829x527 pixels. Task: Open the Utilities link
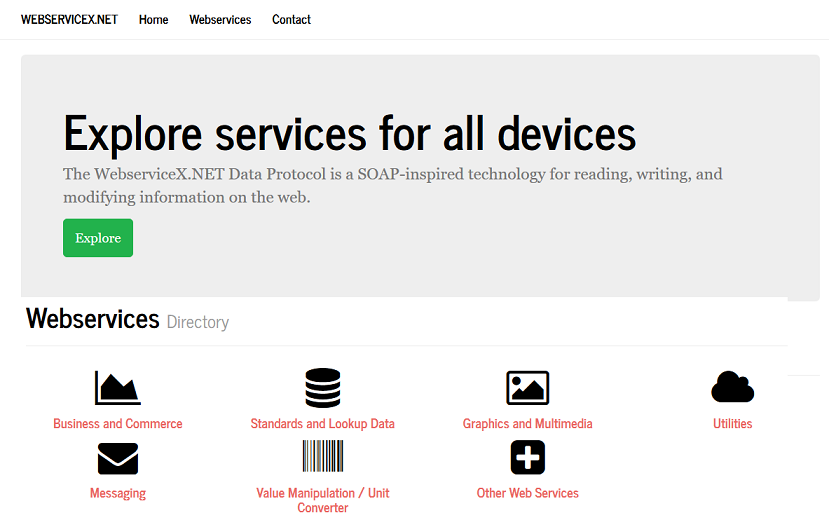[732, 423]
